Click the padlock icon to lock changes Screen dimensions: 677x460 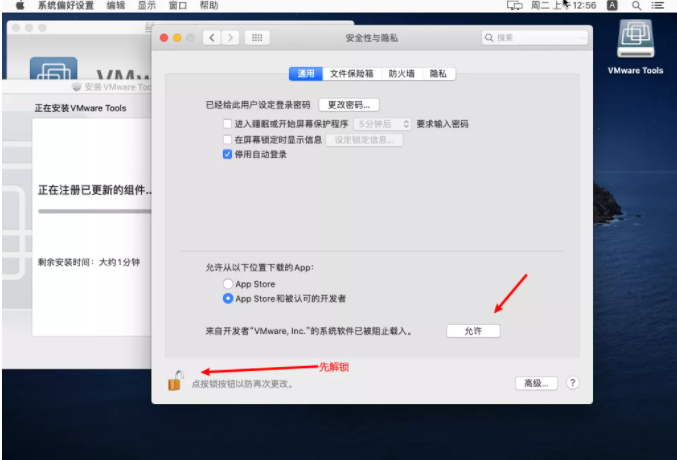(x=176, y=381)
